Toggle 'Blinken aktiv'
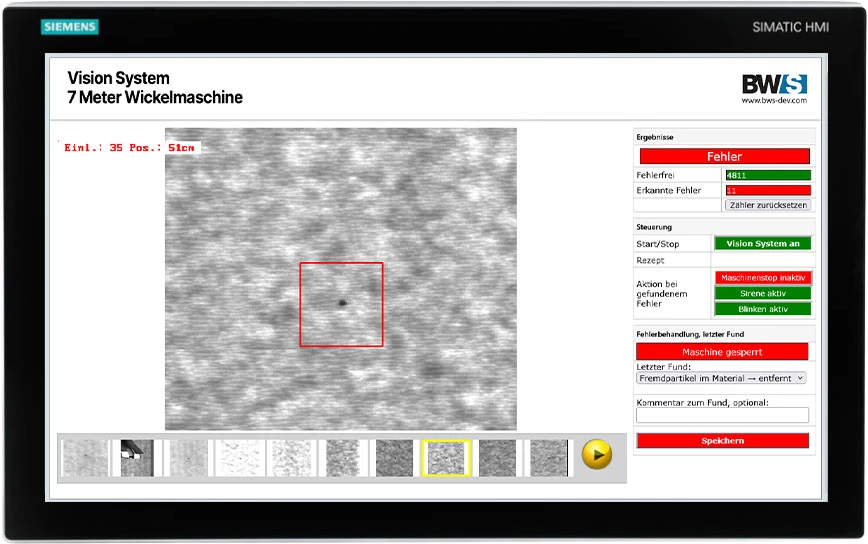The image size is (868, 544). coord(763,309)
